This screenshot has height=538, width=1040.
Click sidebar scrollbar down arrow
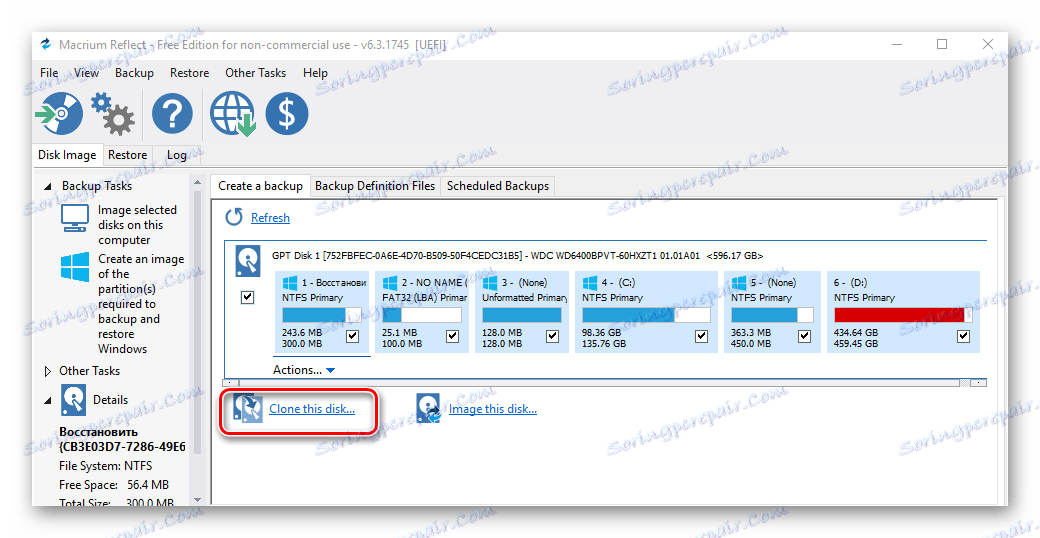coord(197,500)
